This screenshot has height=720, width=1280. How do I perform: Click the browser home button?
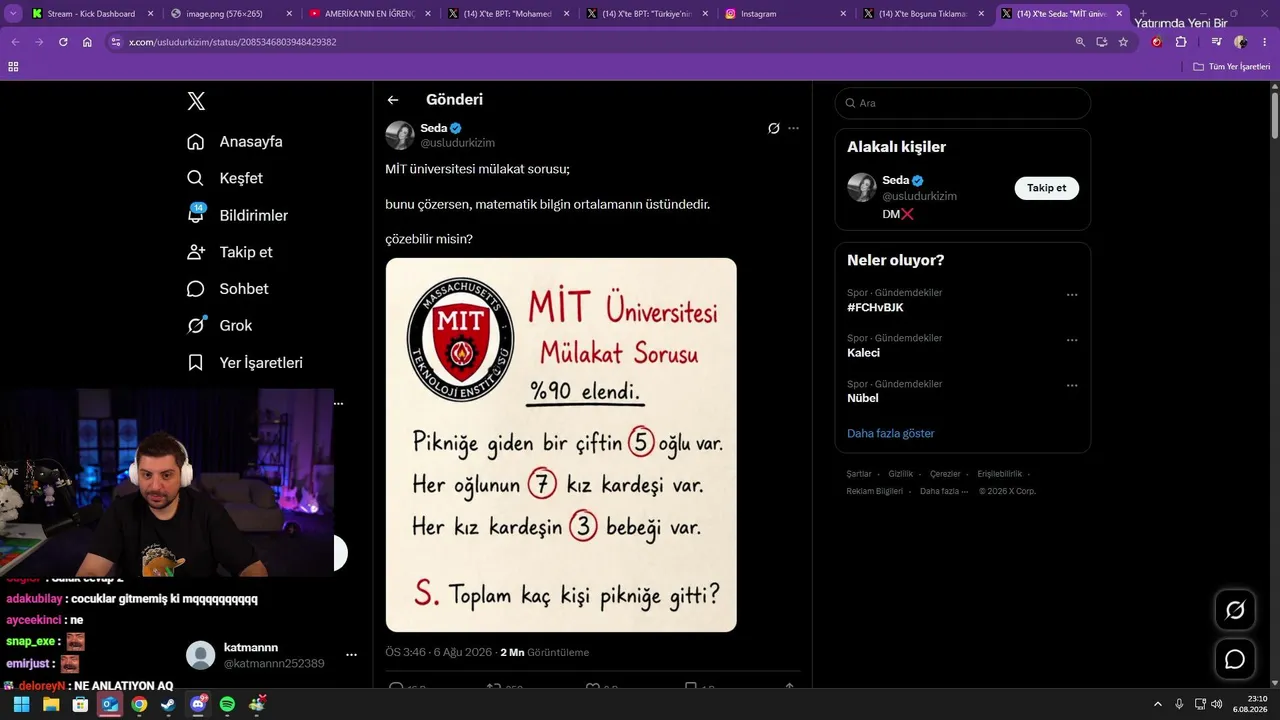click(87, 42)
